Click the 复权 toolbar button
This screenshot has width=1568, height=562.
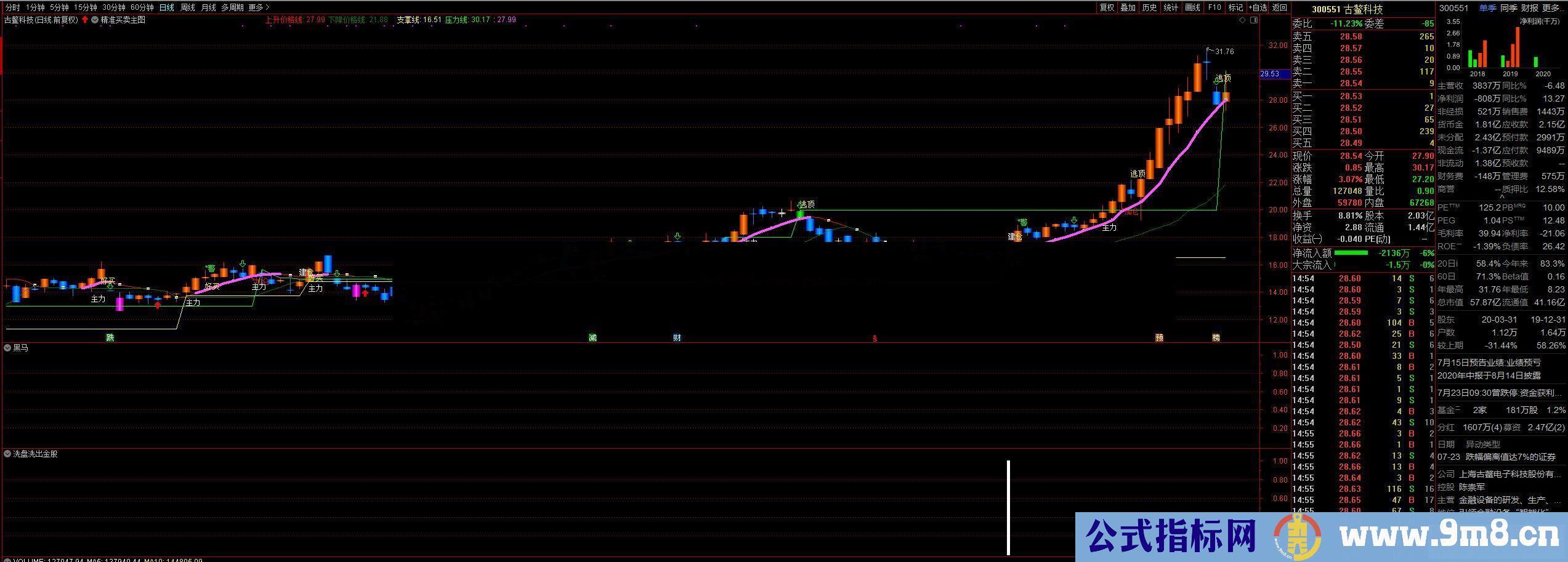(1107, 7)
